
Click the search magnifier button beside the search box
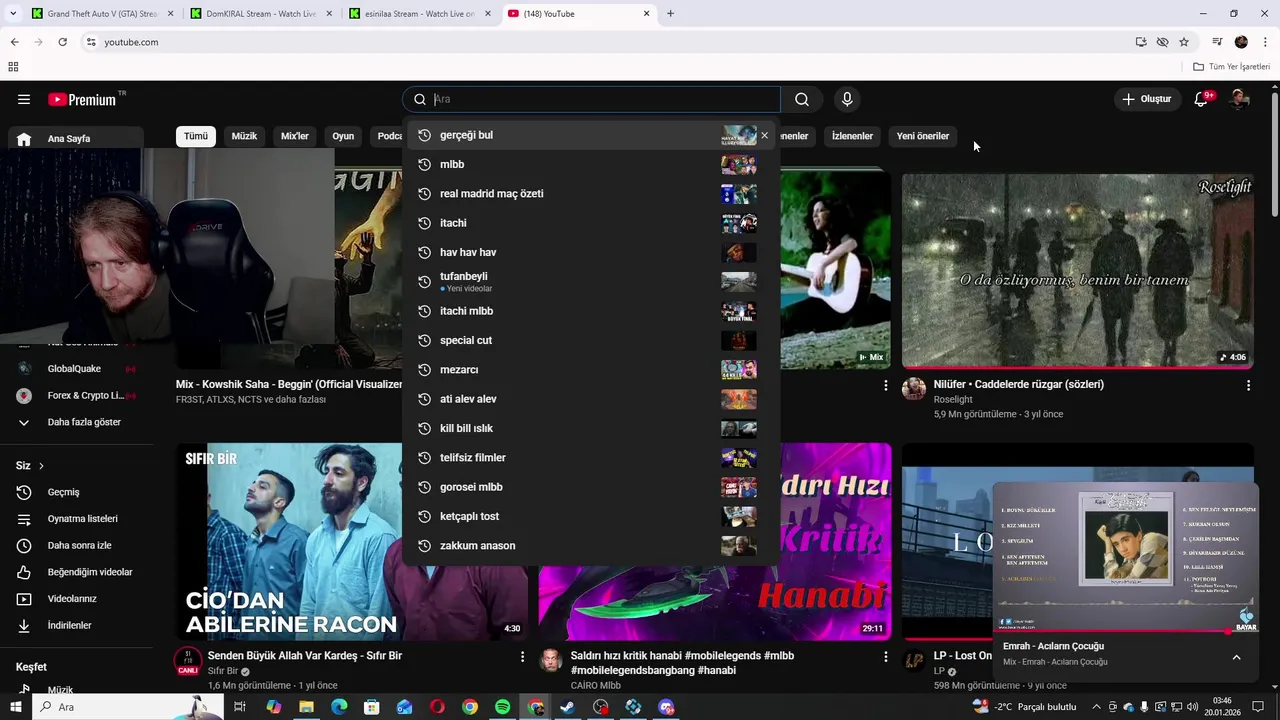click(x=802, y=99)
